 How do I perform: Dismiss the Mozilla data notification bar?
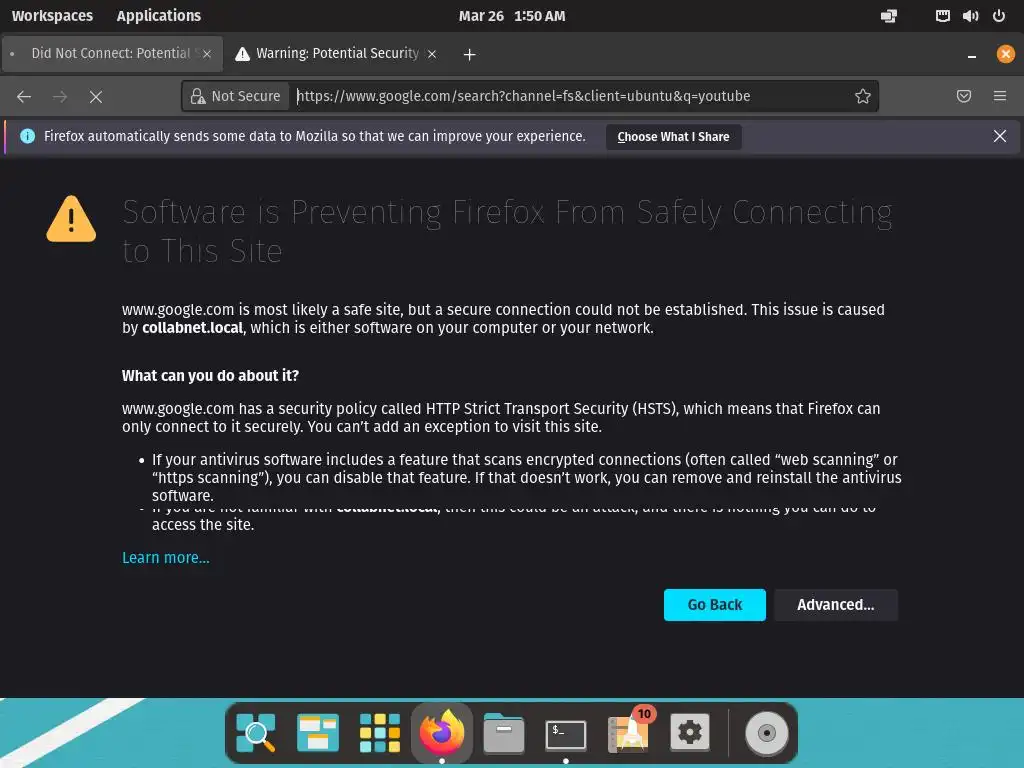point(1000,136)
